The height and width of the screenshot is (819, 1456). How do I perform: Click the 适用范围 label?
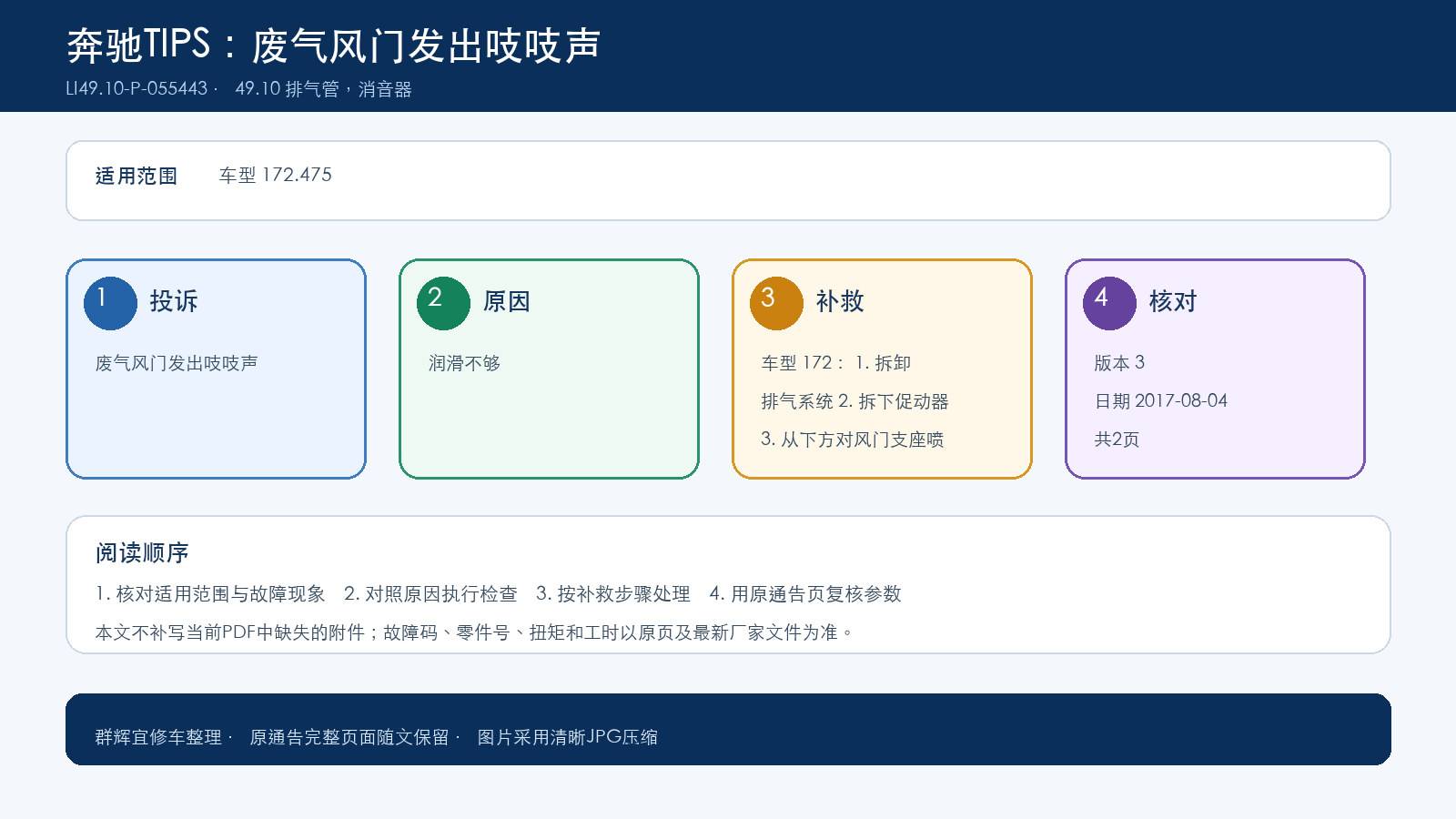[x=136, y=176]
